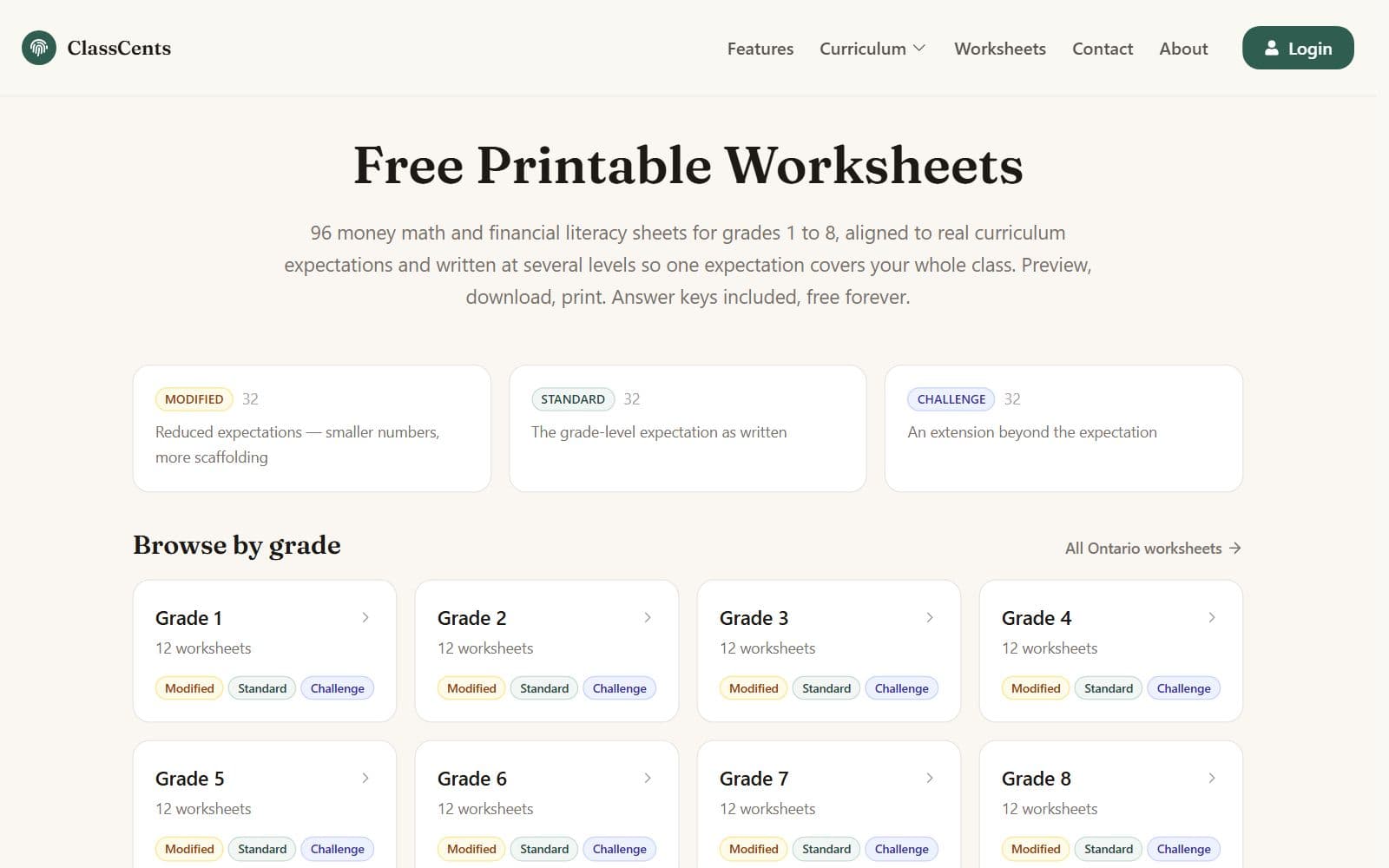Viewport: 1389px width, 868px height.
Task: Click the chevron arrow on Grade 3 card
Action: click(x=930, y=617)
